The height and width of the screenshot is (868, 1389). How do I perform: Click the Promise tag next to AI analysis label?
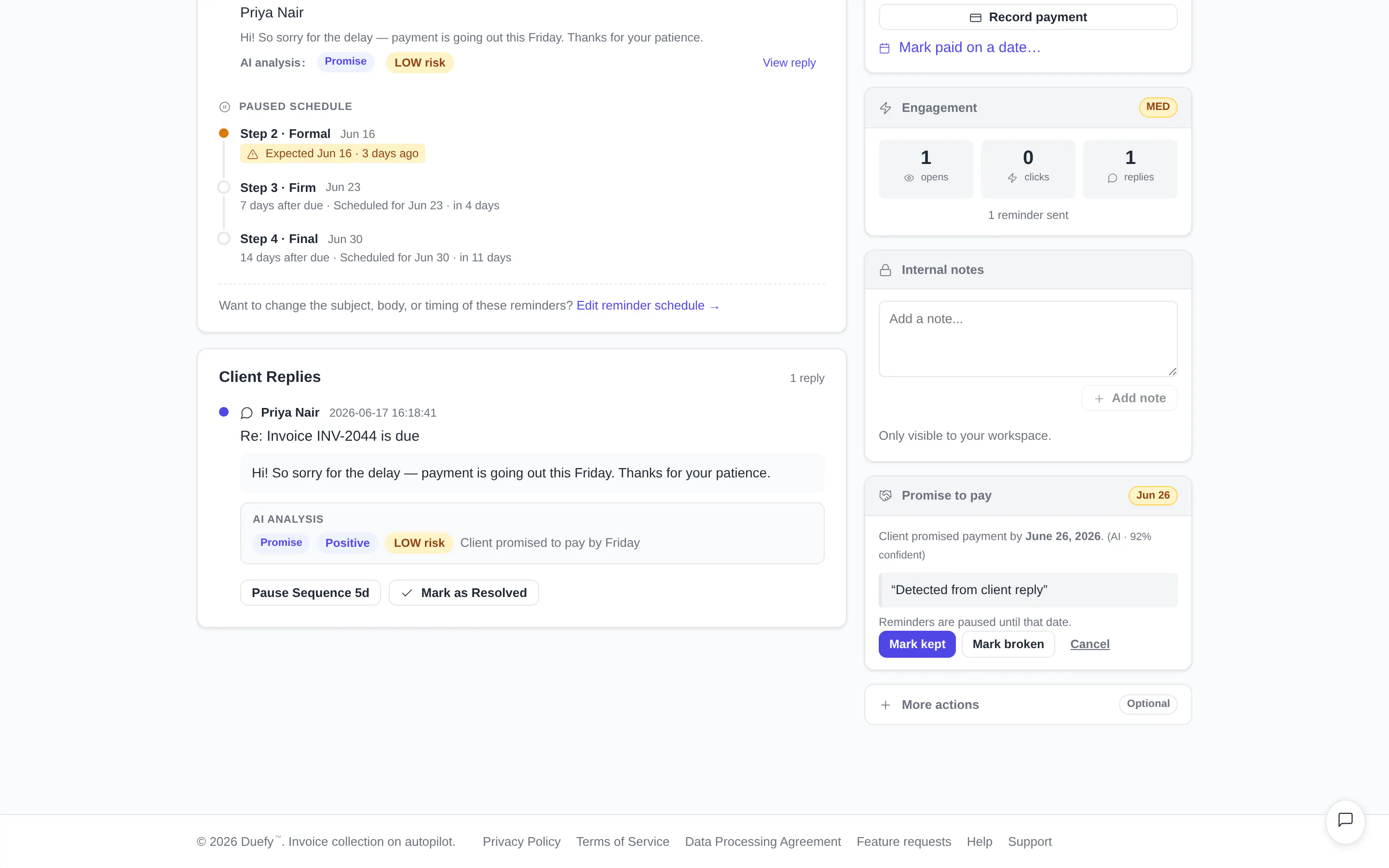click(x=345, y=62)
